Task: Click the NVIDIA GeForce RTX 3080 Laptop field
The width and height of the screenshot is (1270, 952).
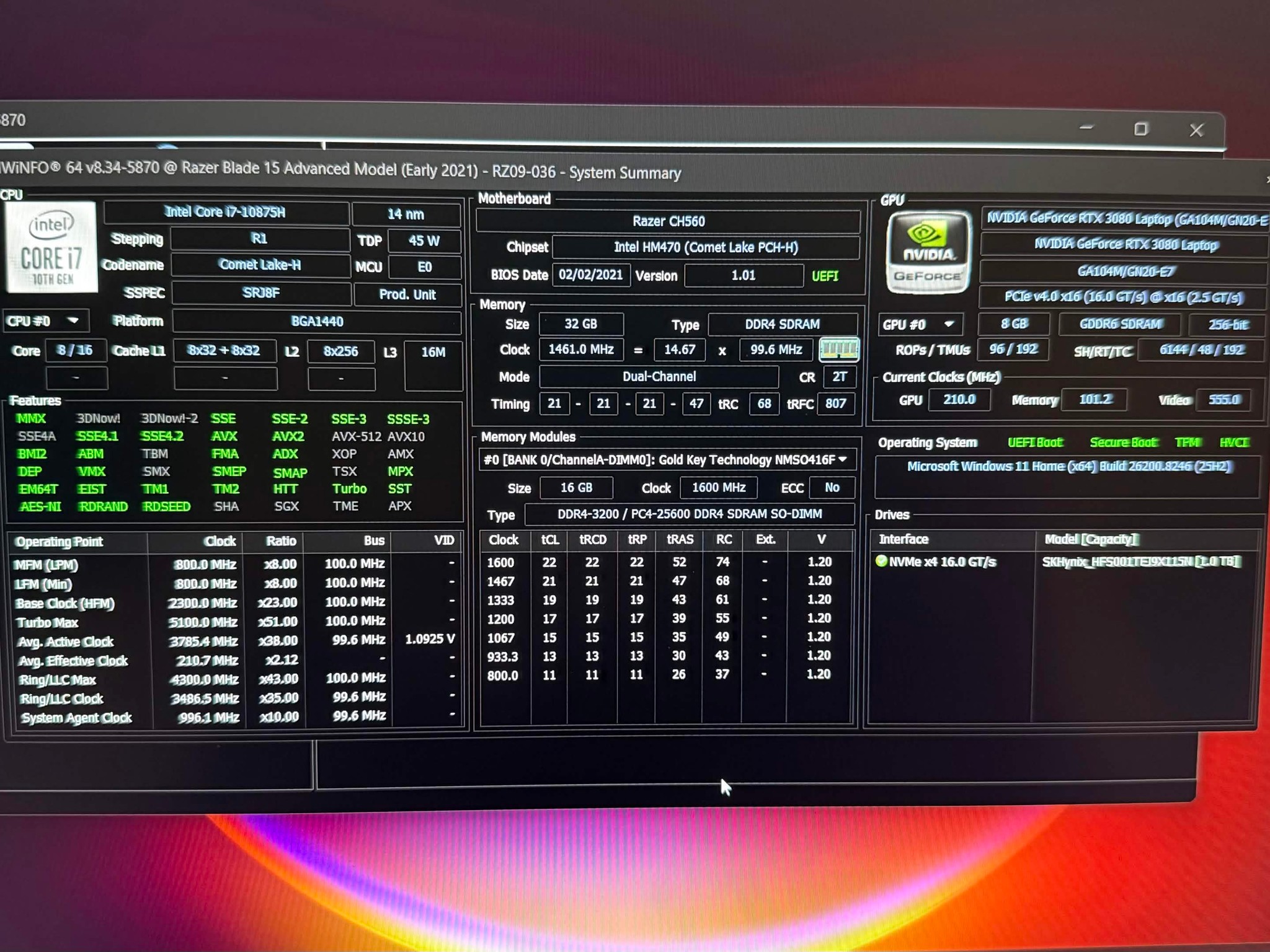Action: pyautogui.click(x=1125, y=245)
